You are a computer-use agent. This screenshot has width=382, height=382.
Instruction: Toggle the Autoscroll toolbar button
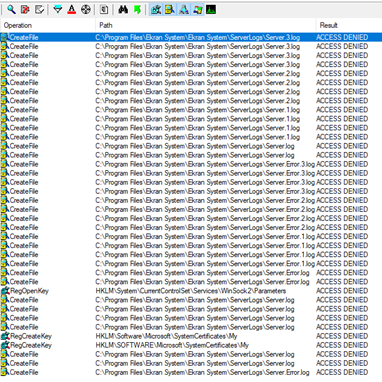(25, 10)
